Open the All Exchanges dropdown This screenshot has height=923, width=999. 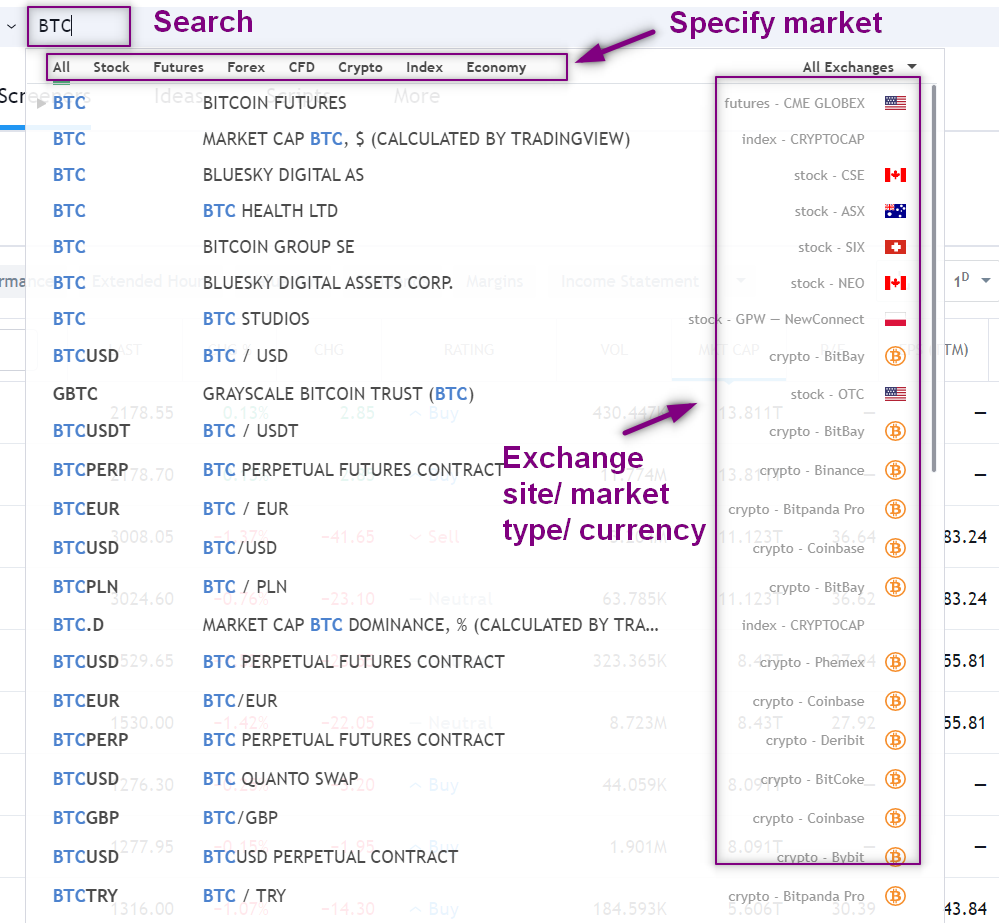859,67
